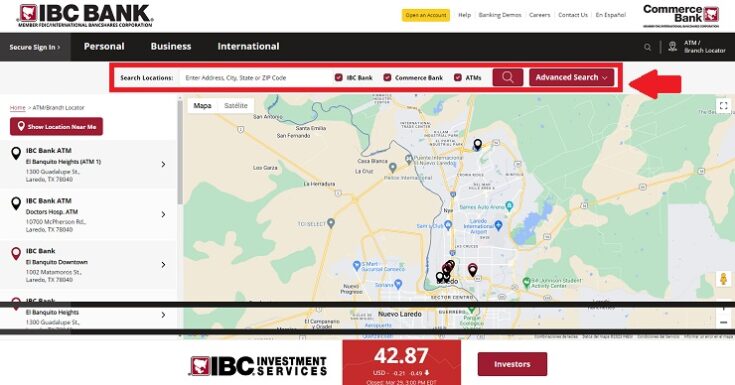Click the Open an Account button
735x385 pixels.
pyautogui.click(x=426, y=15)
